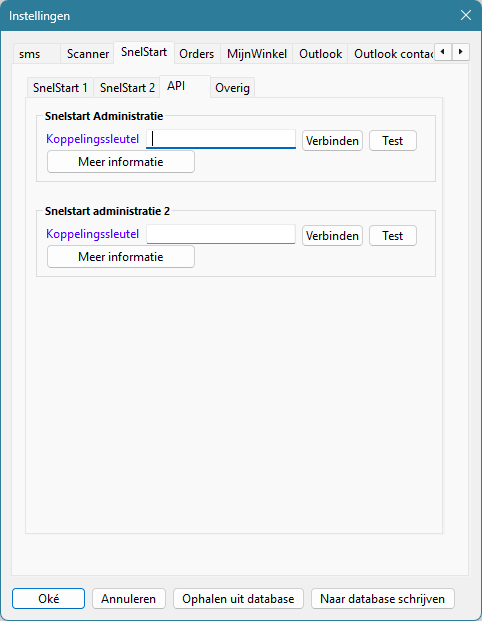Open the Outlook contacten tab
The width and height of the screenshot is (482, 621).
point(391,54)
